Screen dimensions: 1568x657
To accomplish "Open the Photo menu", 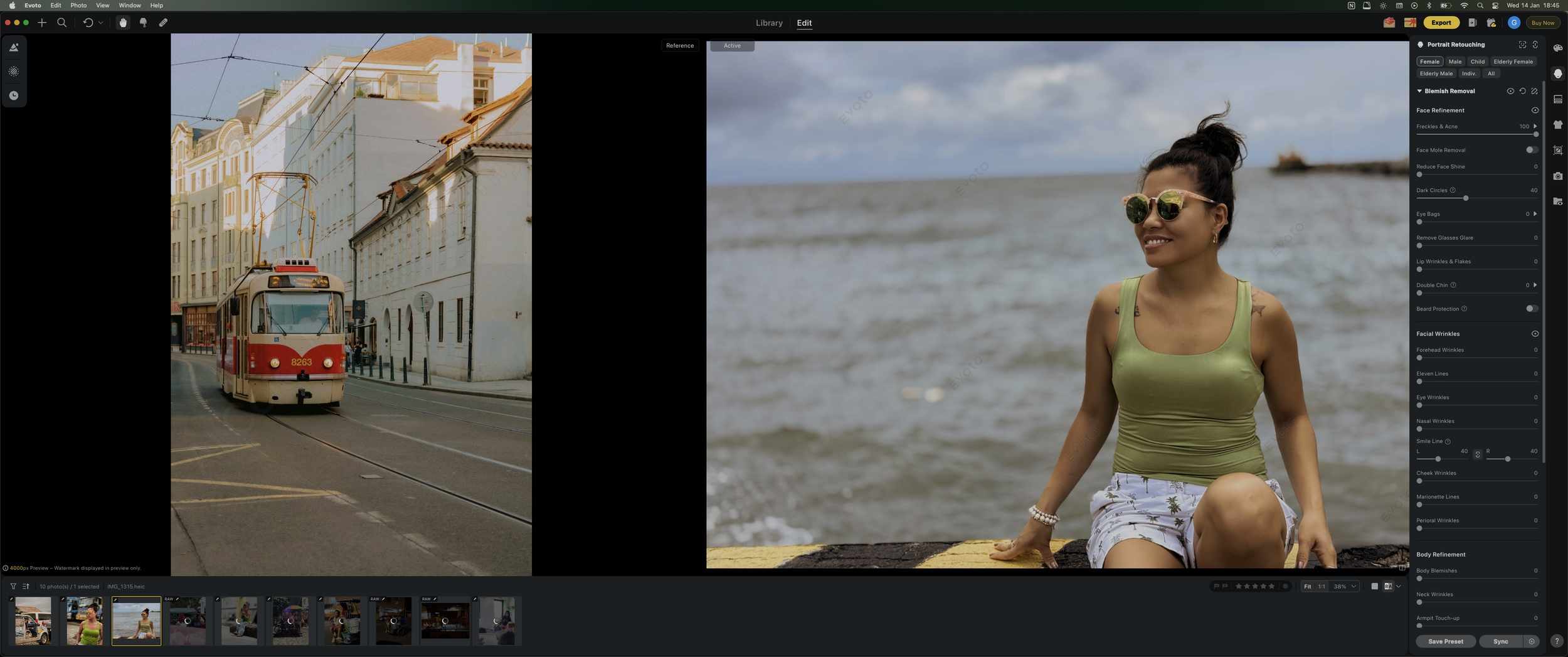I will (x=78, y=5).
